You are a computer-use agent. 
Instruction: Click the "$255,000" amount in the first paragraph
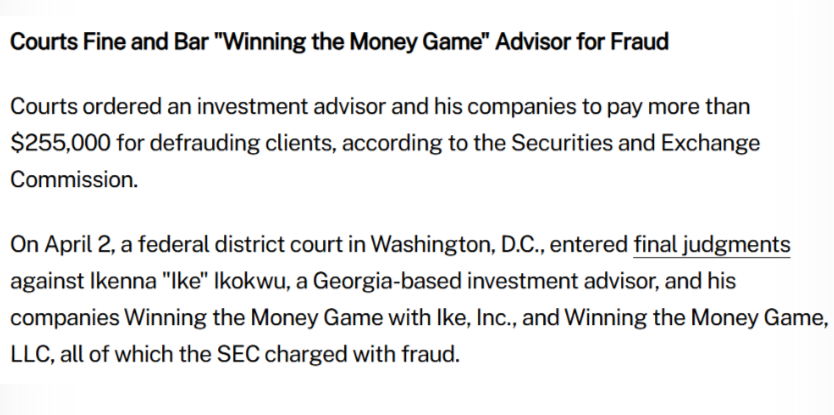(x=61, y=143)
